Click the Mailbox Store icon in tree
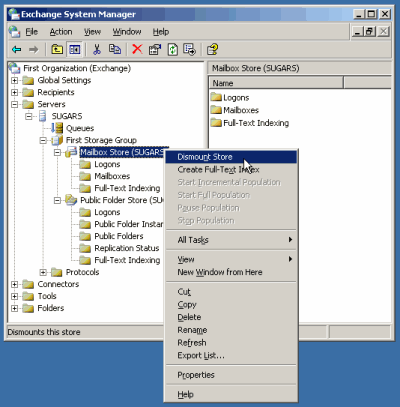Viewport: 400px width, 407px height. coord(71,152)
